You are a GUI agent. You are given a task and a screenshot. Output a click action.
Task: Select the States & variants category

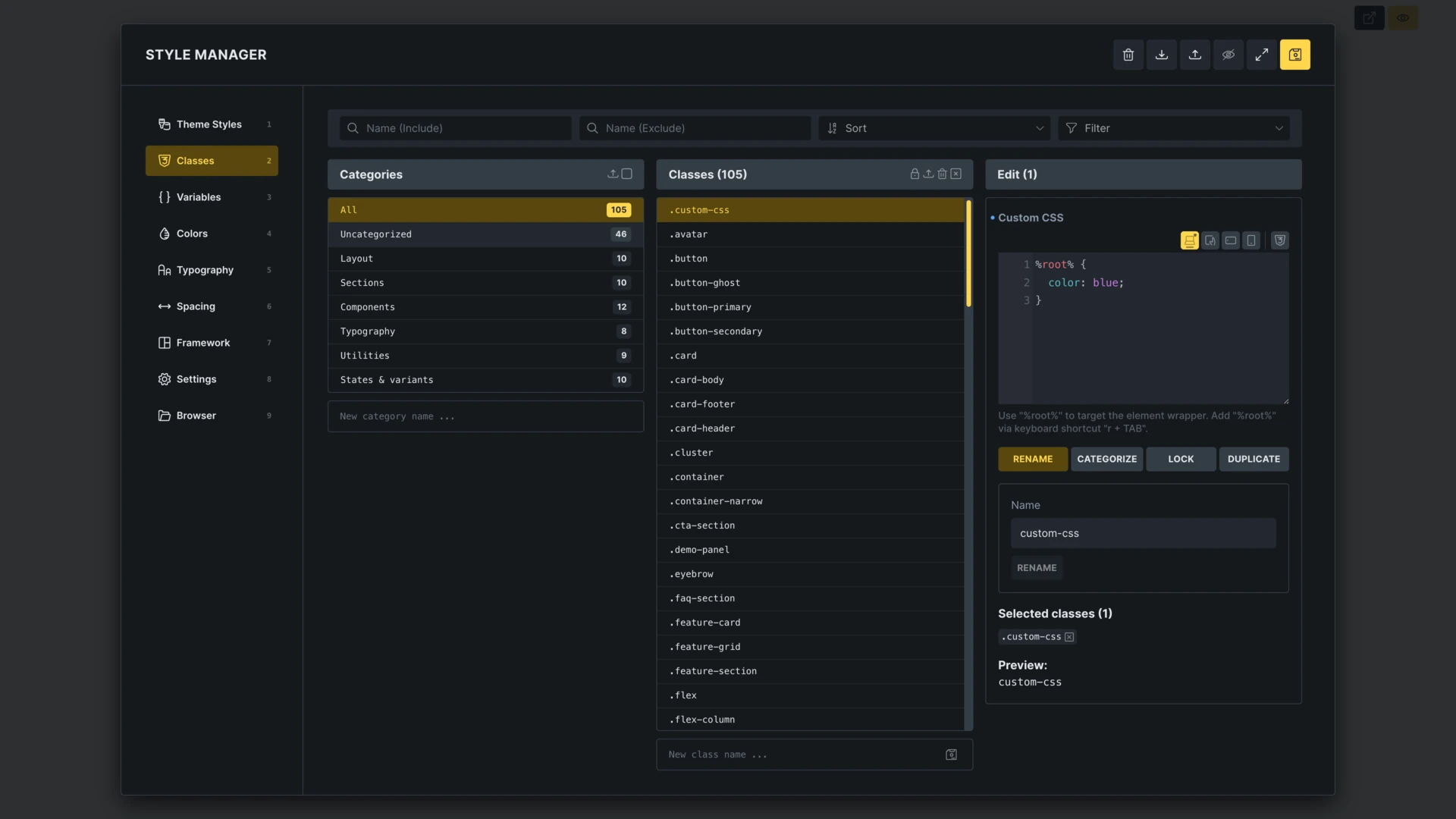pyautogui.click(x=485, y=380)
